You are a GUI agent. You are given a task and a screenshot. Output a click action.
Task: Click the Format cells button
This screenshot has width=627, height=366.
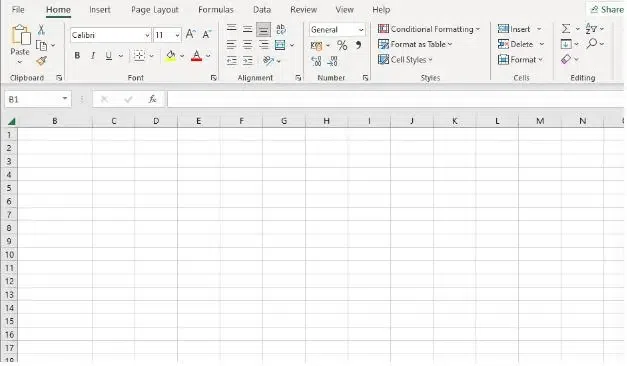pos(520,60)
